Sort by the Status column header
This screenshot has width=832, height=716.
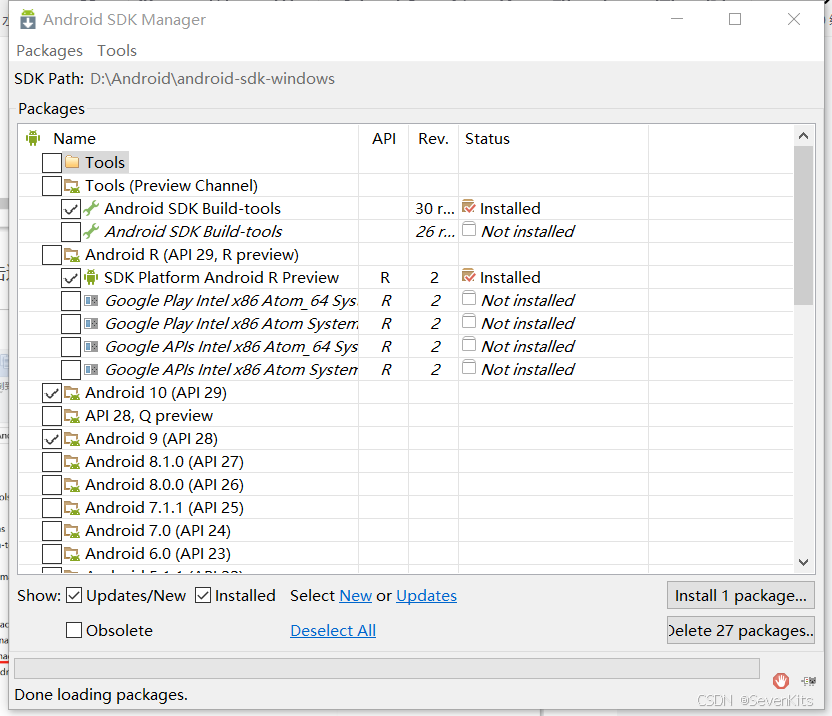point(553,139)
